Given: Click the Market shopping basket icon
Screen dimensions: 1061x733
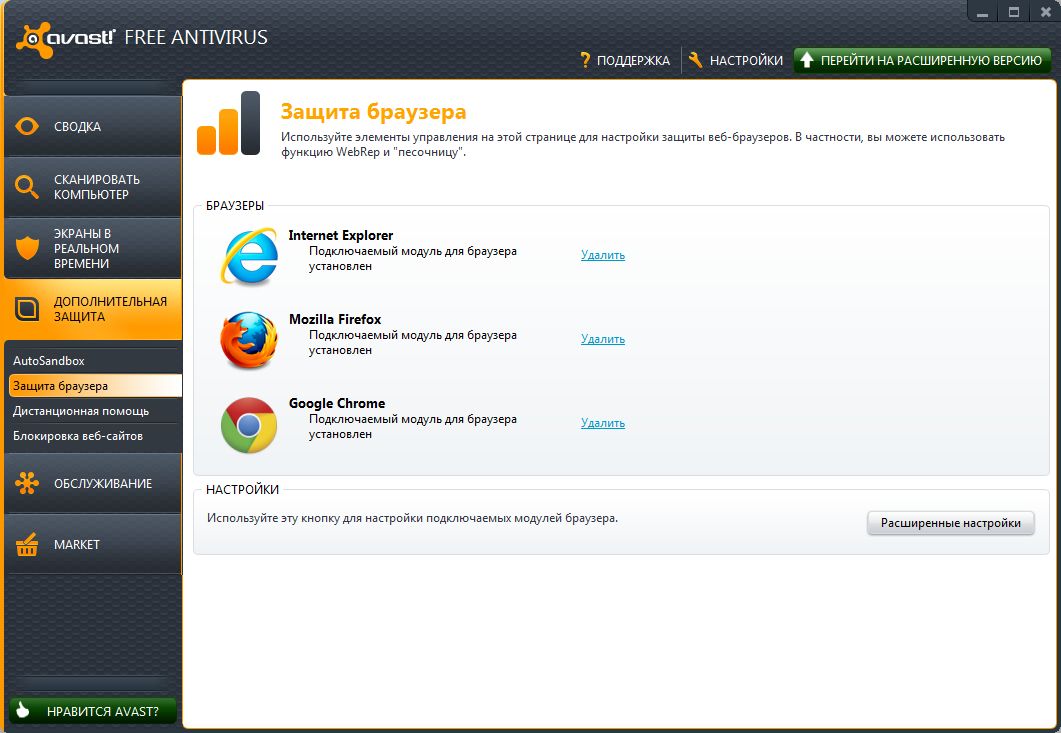Looking at the screenshot, I should (27, 544).
